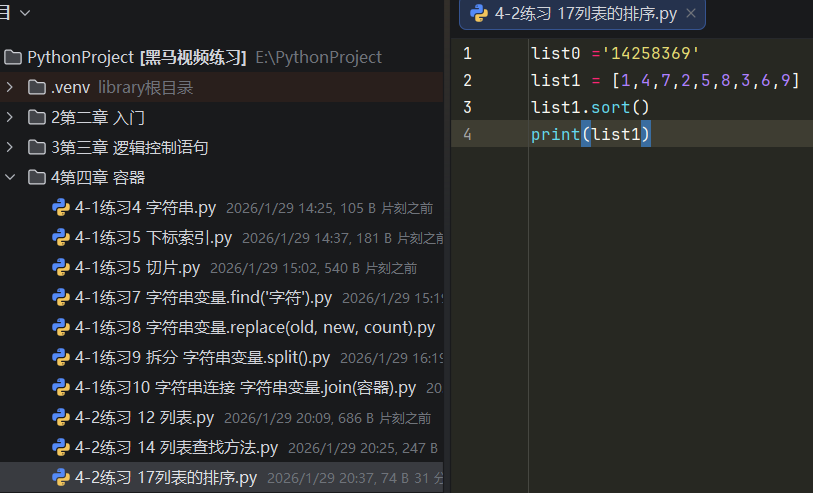The image size is (813, 493).
Task: Click the 4第四章 容器 folder icon
Action: coord(36,177)
